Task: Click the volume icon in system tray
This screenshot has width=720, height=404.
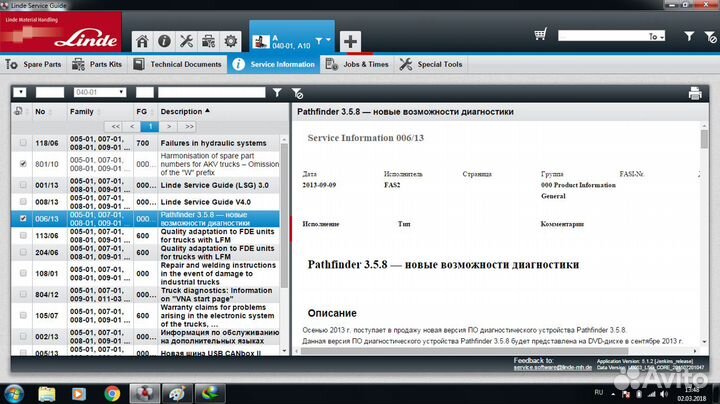Action: (664, 394)
